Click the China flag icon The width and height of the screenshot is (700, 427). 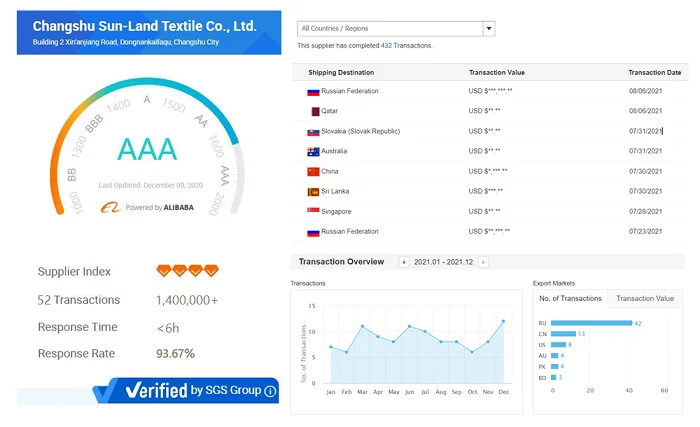313,172
